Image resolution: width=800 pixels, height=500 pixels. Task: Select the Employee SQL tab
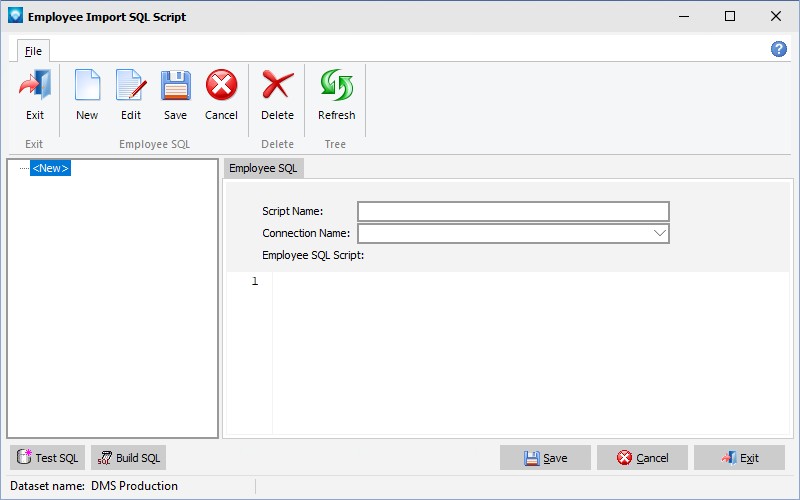[263, 168]
